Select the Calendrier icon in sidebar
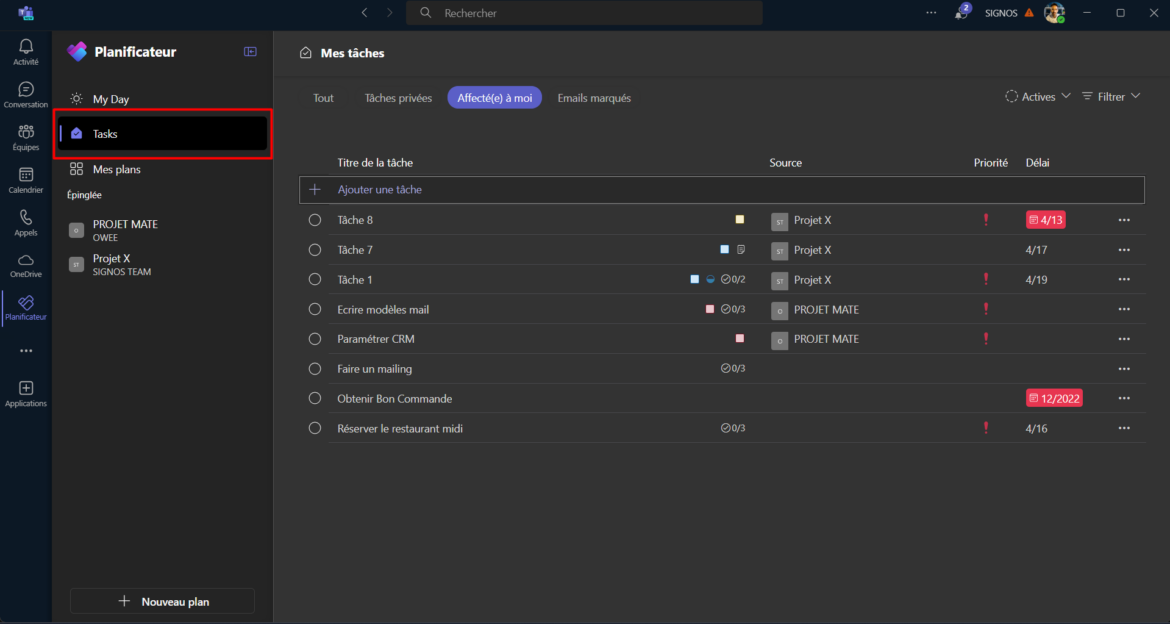The width and height of the screenshot is (1170, 624). tap(25, 178)
